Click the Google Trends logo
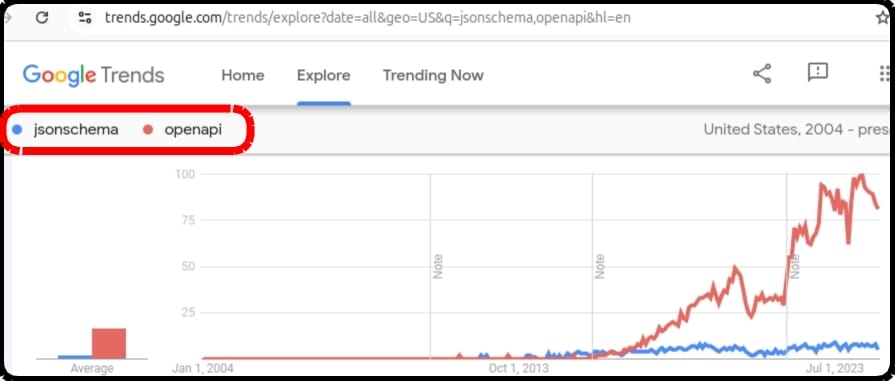895x381 pixels. [x=94, y=75]
